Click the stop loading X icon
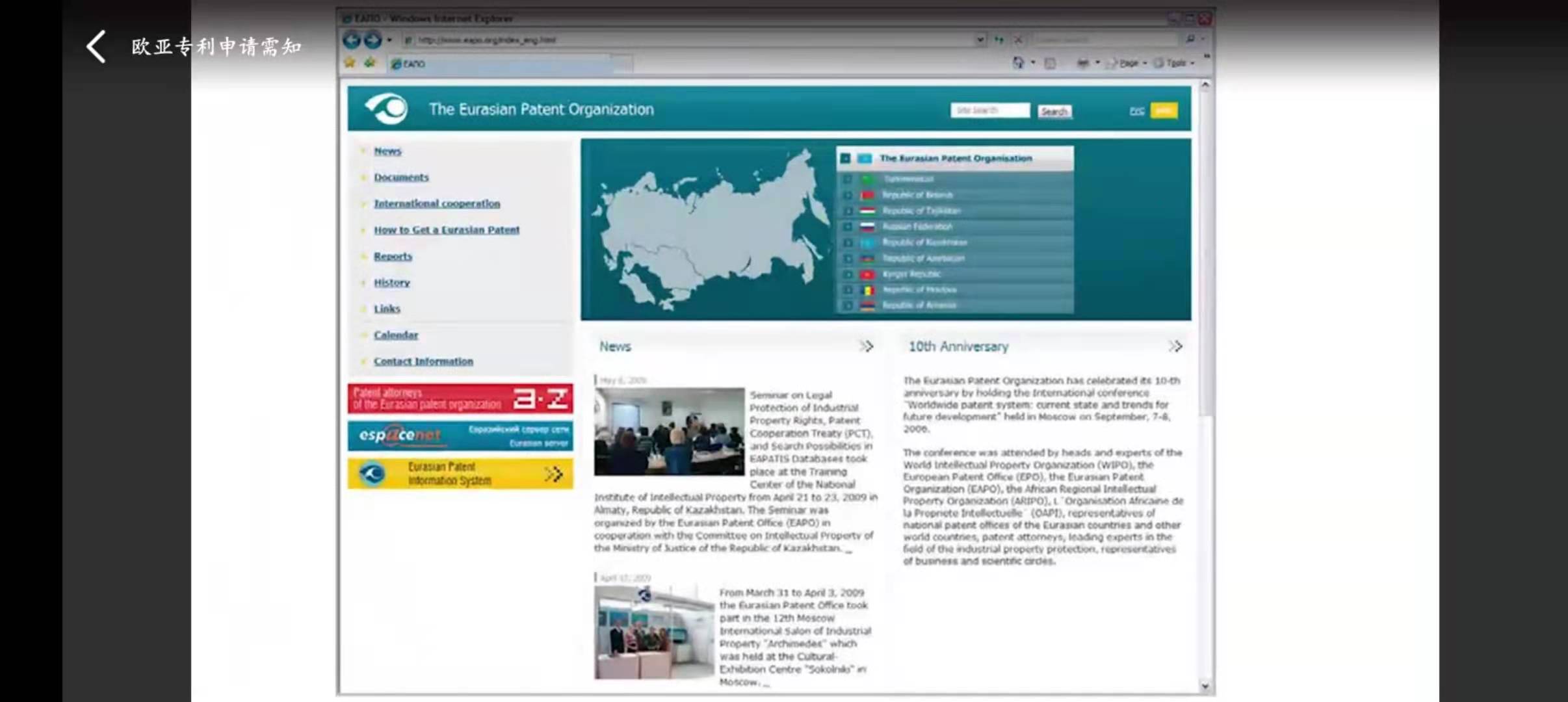The image size is (1568, 702). [1018, 40]
